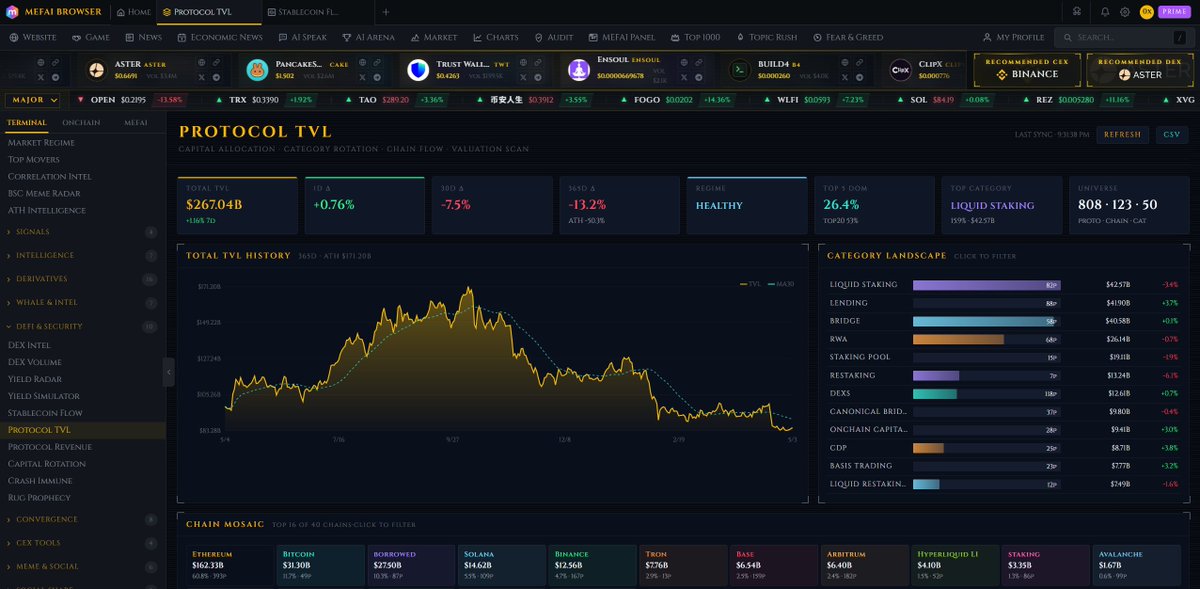Filter by the Arbitrum chain card
Image resolution: width=1200 pixels, height=589 pixels.
[x=865, y=566]
